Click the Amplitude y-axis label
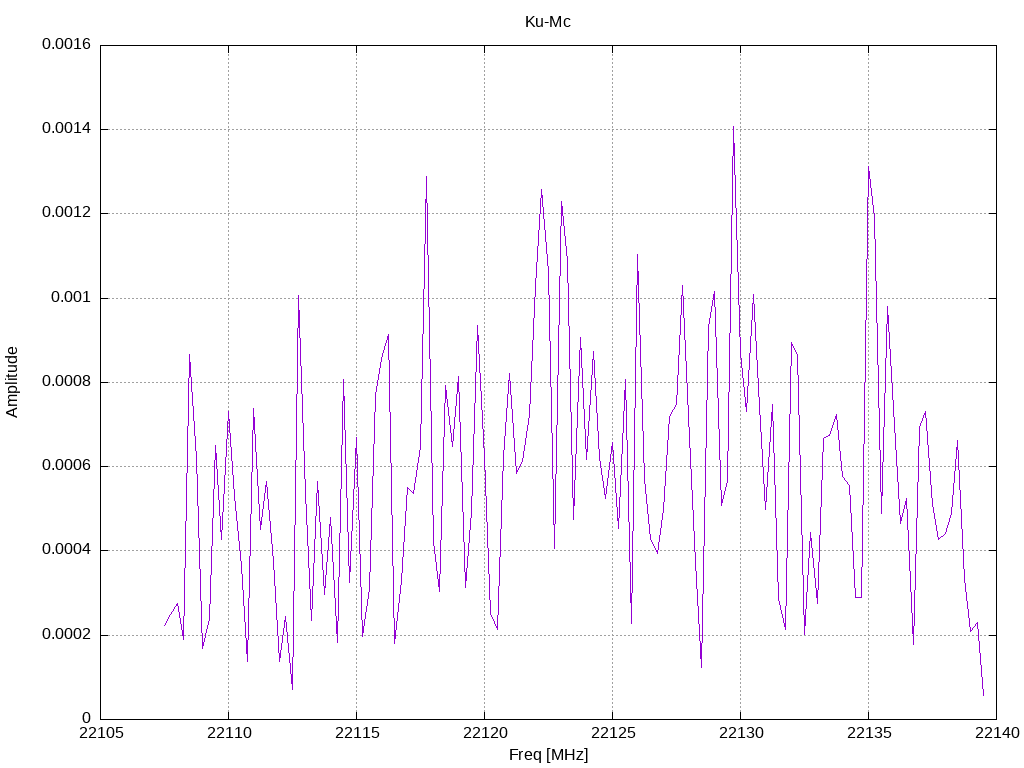Viewport: 1024px width, 768px height. click(x=12, y=382)
